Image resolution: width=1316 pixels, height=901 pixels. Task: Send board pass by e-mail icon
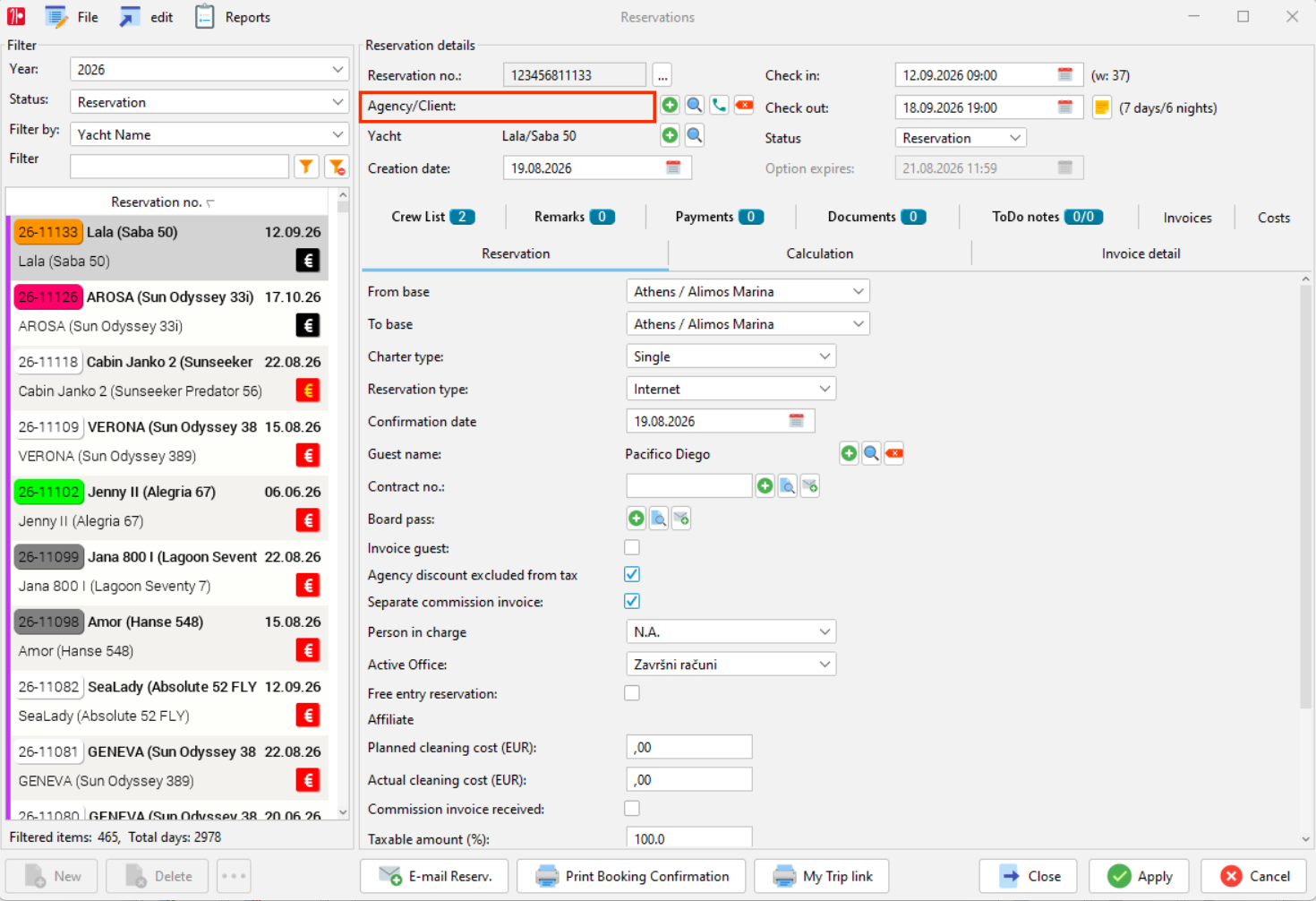[681, 519]
